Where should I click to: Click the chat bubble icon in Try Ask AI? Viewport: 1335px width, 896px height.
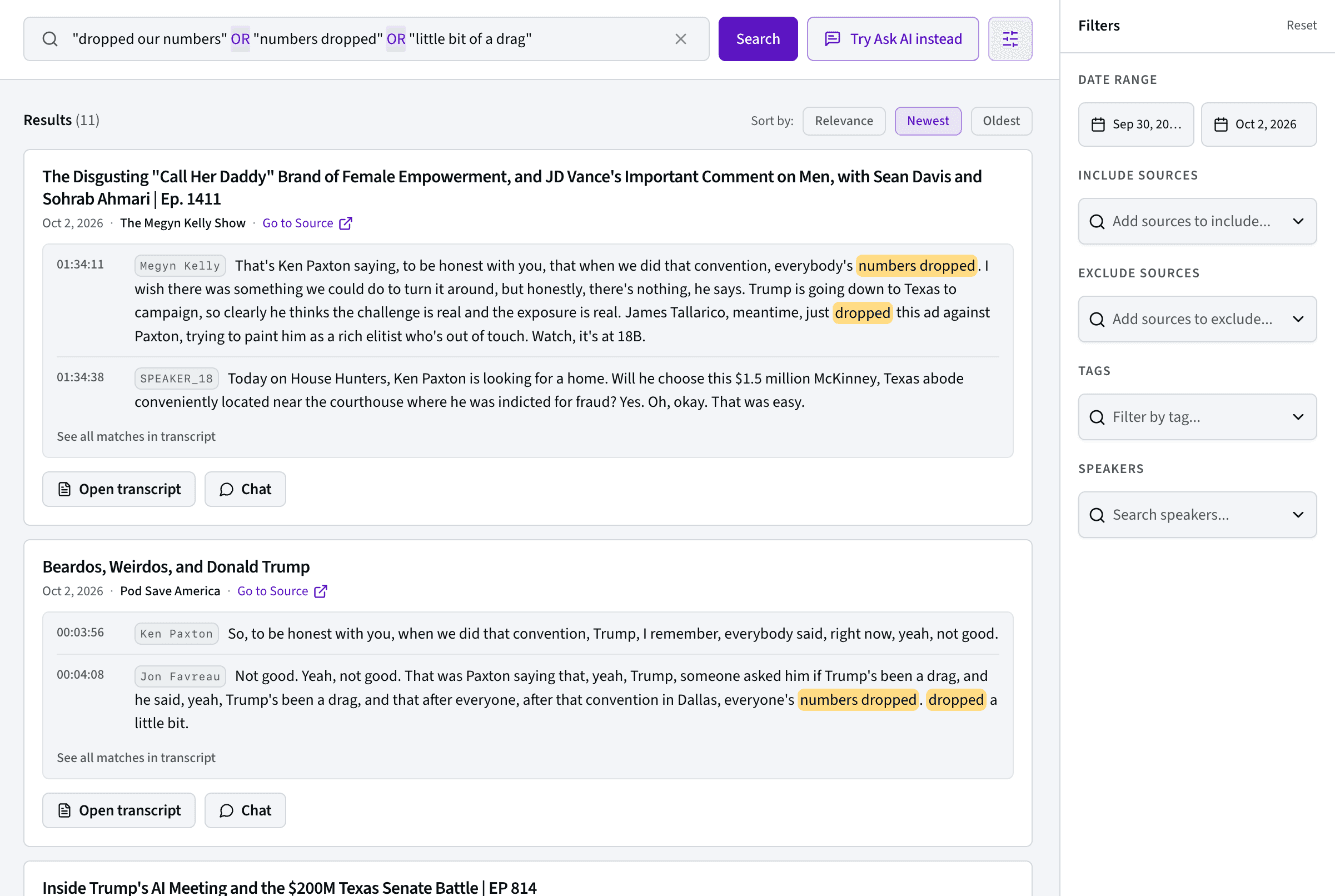832,39
